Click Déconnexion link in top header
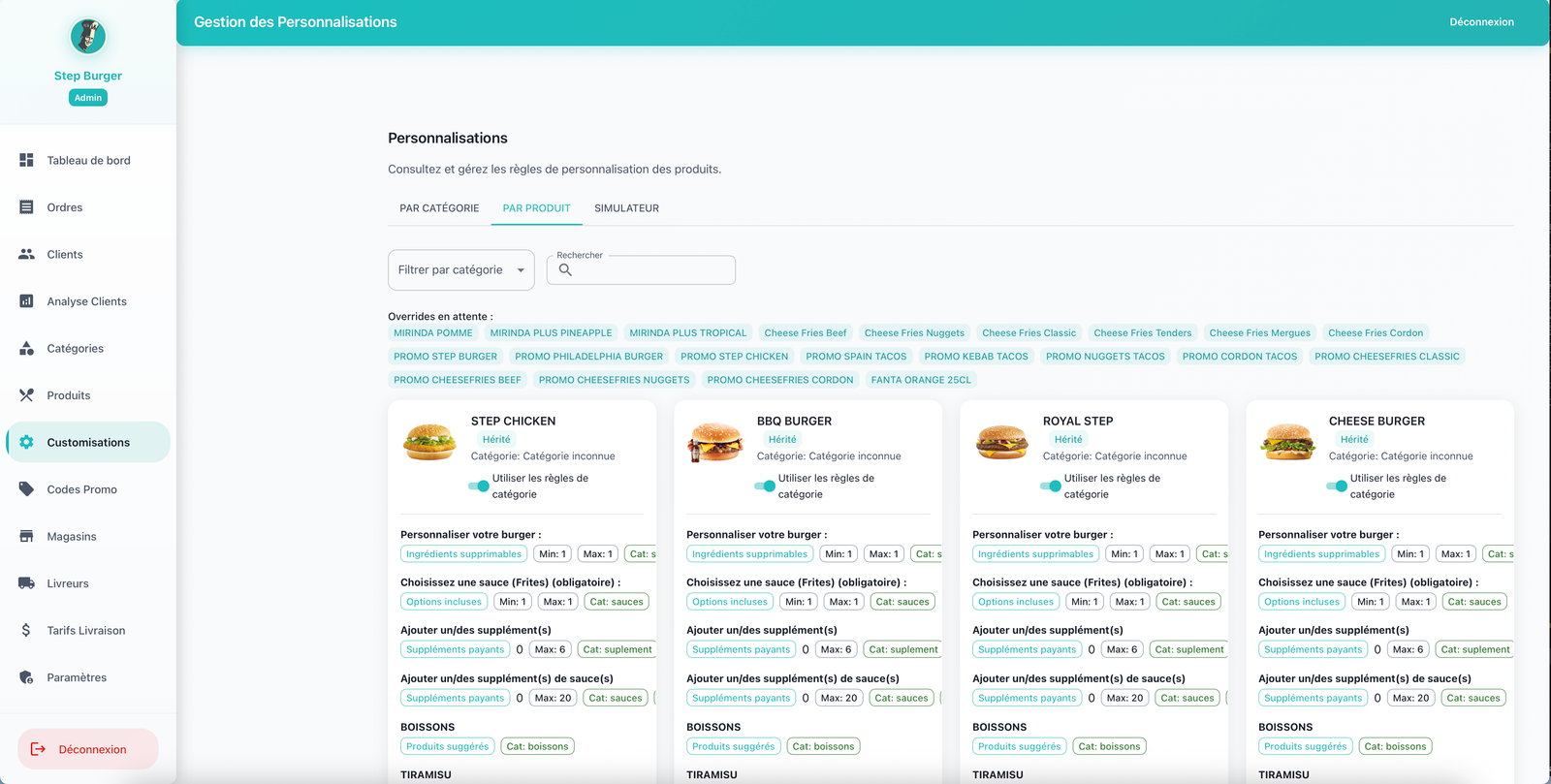 1481,22
